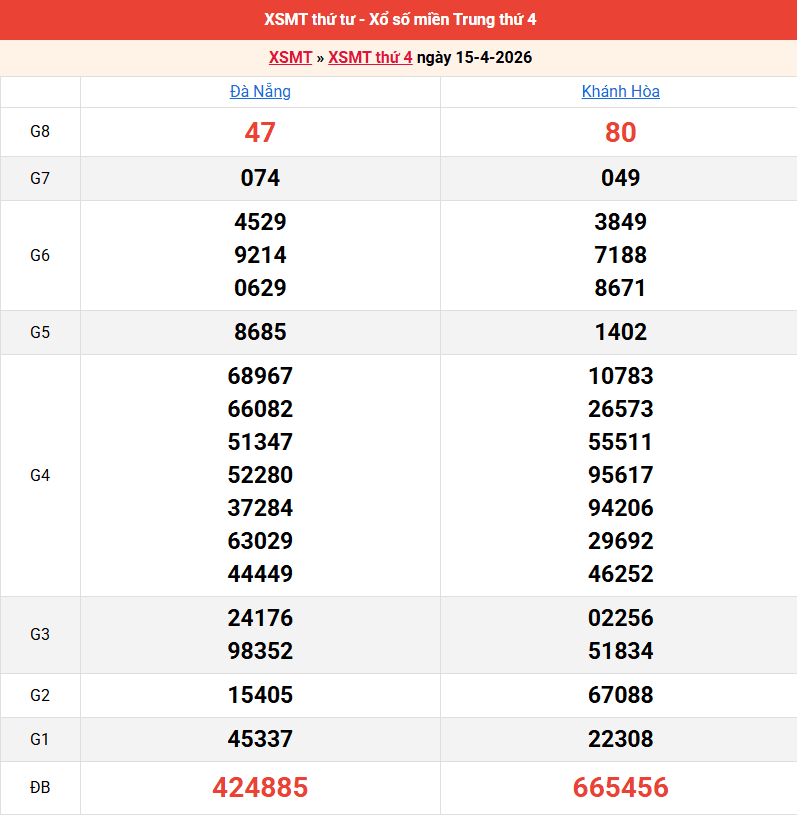Click the G4 row label
Viewport: 797px width, 815px height.
40,475
